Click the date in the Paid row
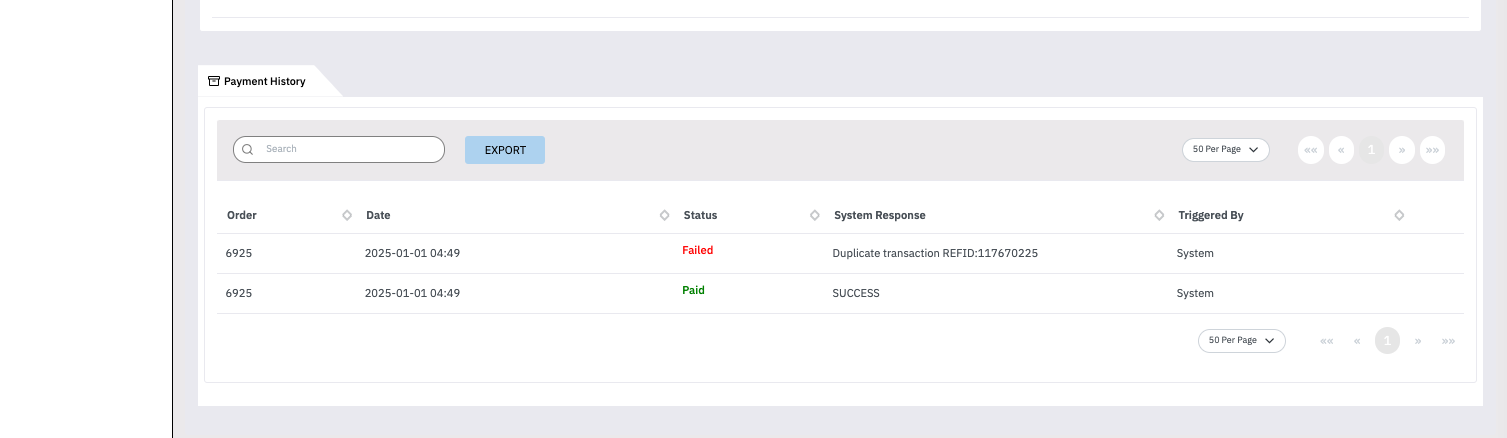1507x438 pixels. click(412, 293)
